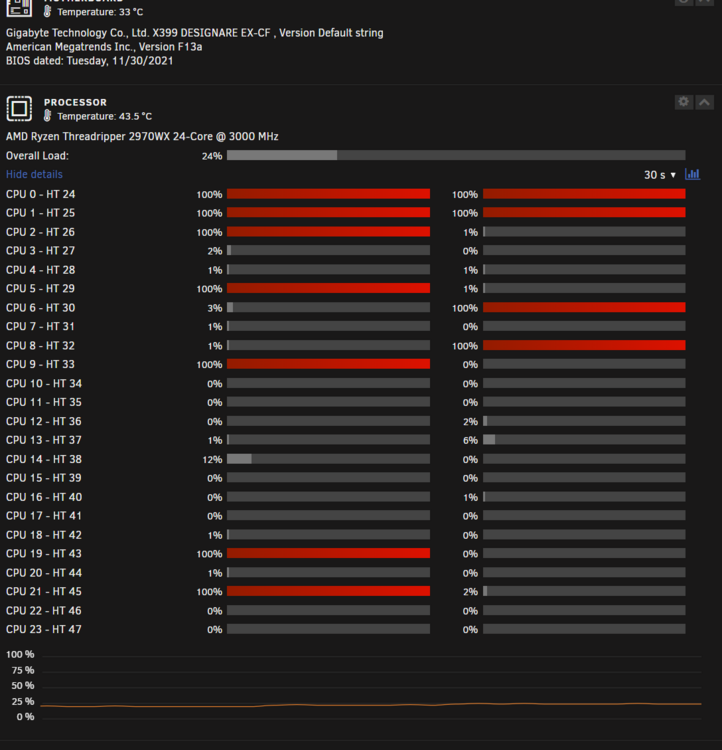Collapse the Processor section chevron
The height and width of the screenshot is (750, 722).
pos(705,102)
